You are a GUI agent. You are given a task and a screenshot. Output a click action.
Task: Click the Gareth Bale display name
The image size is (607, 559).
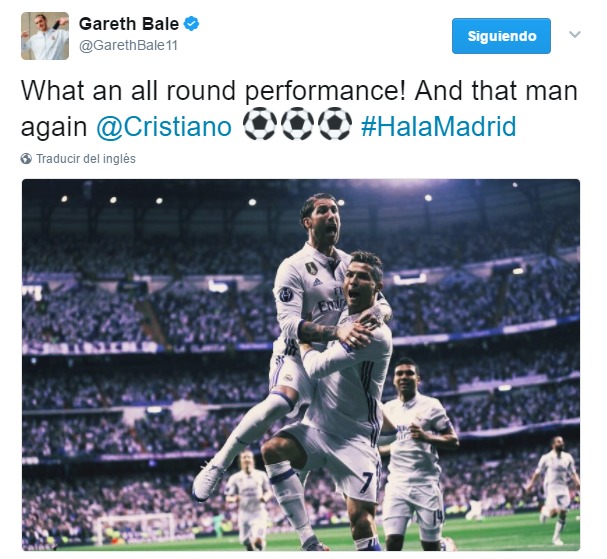coord(129,24)
